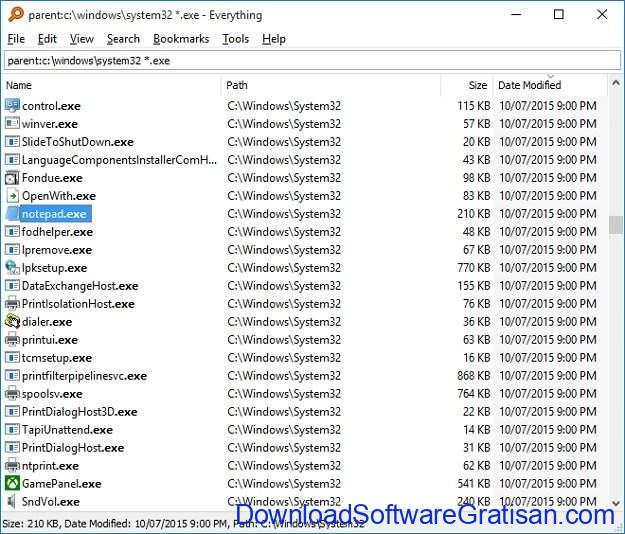Click the Everything magnifier title bar icon
Image resolution: width=625 pixels, height=534 pixels.
click(x=16, y=15)
